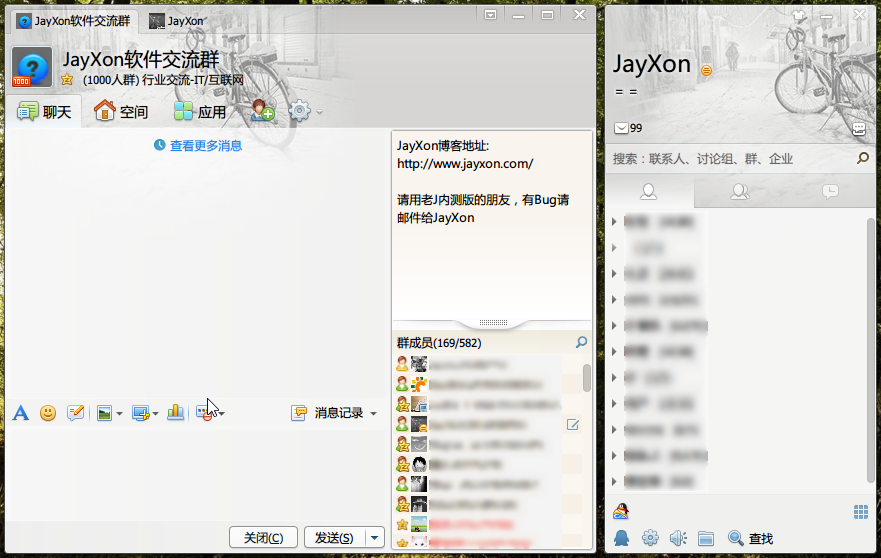Open system settings gear in main panel bottom
The width and height of the screenshot is (881, 558).
point(650,538)
